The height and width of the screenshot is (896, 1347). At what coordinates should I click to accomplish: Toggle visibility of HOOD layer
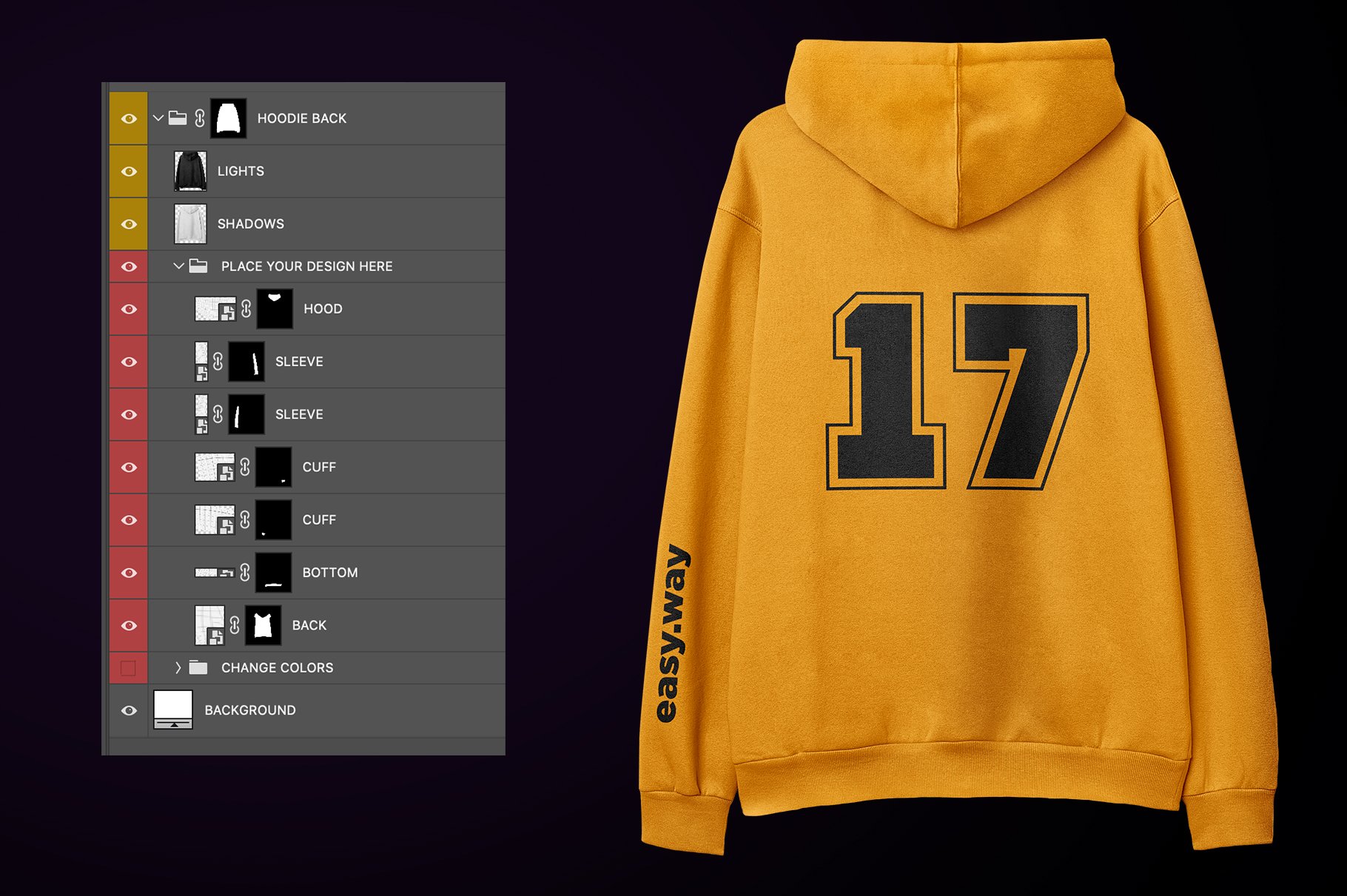point(129,309)
